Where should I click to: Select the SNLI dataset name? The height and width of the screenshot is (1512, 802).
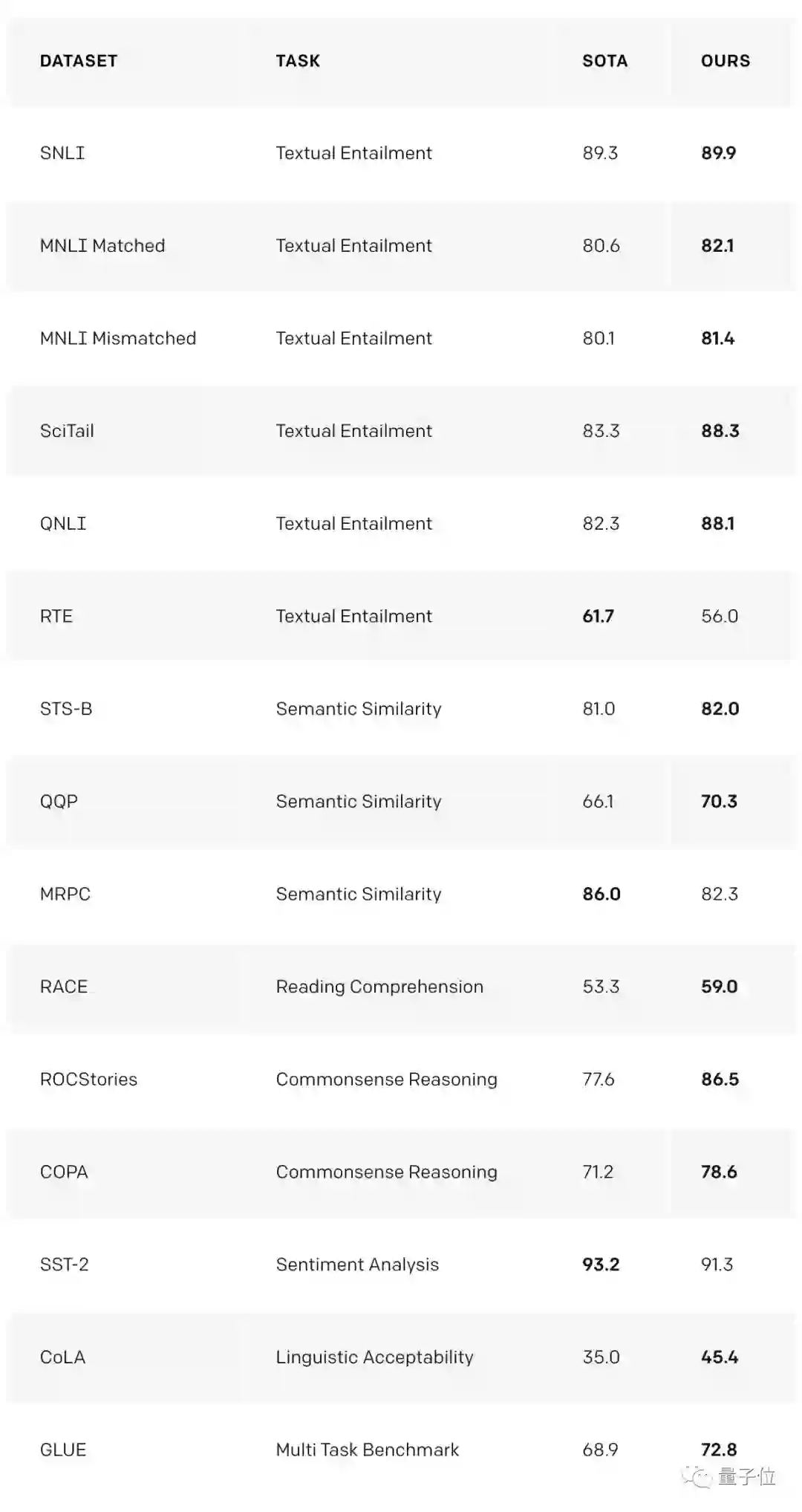pos(62,153)
